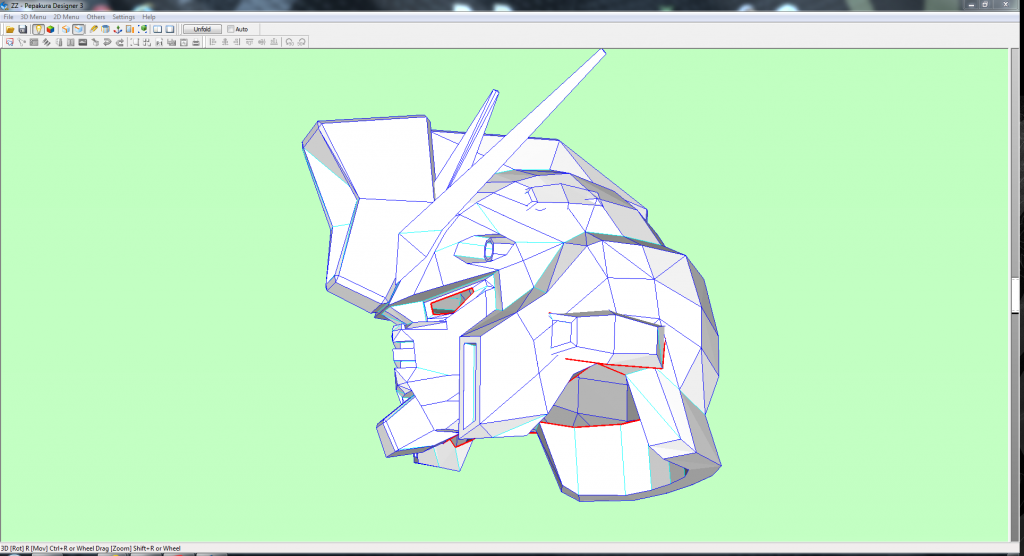Open the 3D Menu
The width and height of the screenshot is (1024, 556).
pos(32,17)
